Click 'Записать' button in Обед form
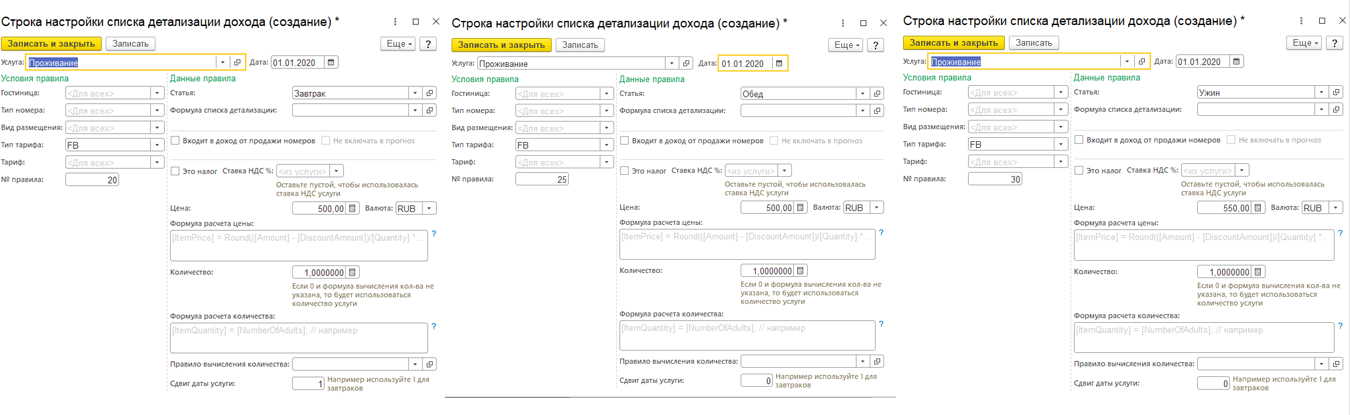 [x=579, y=45]
